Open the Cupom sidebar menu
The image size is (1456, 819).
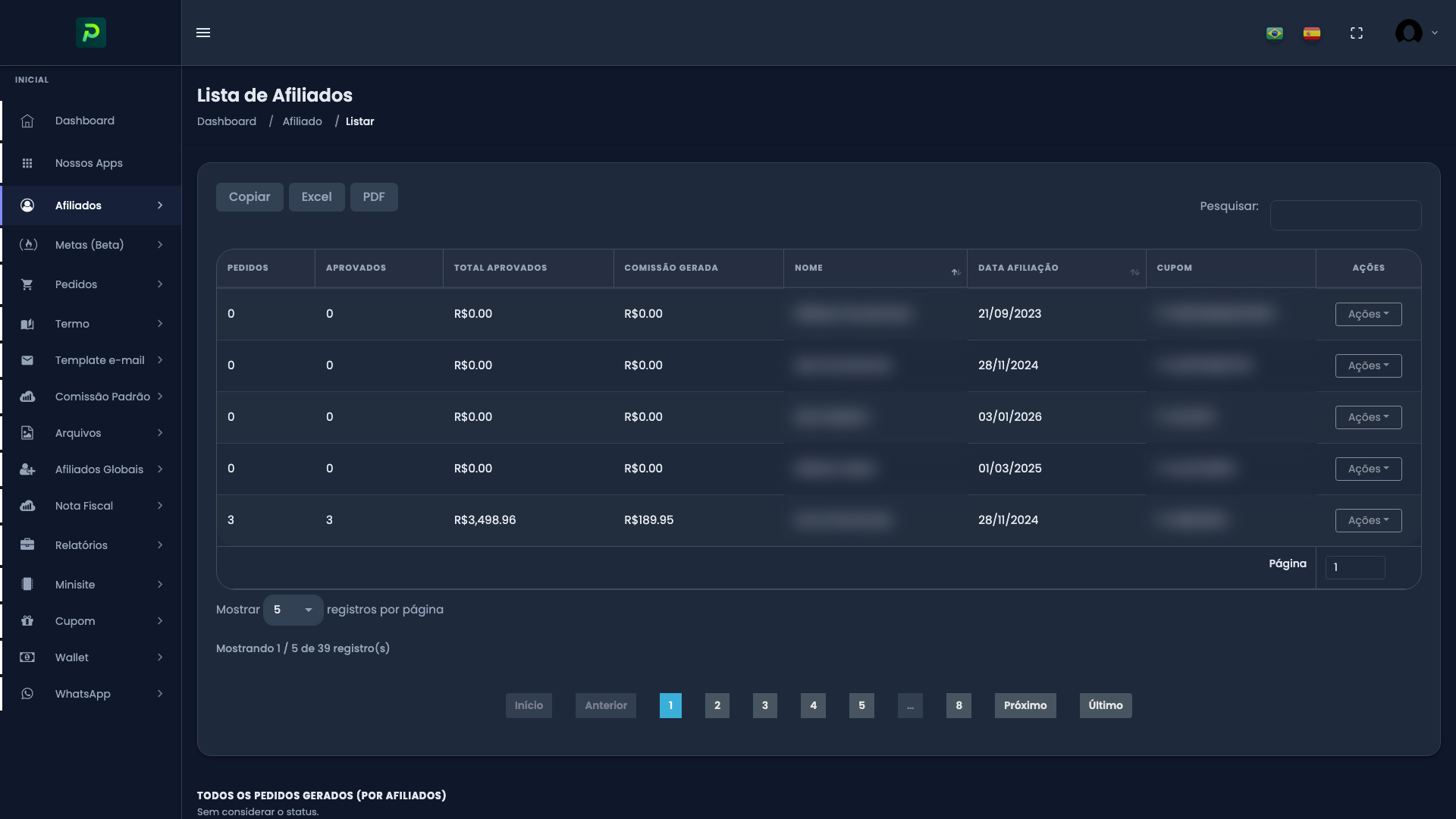point(91,621)
